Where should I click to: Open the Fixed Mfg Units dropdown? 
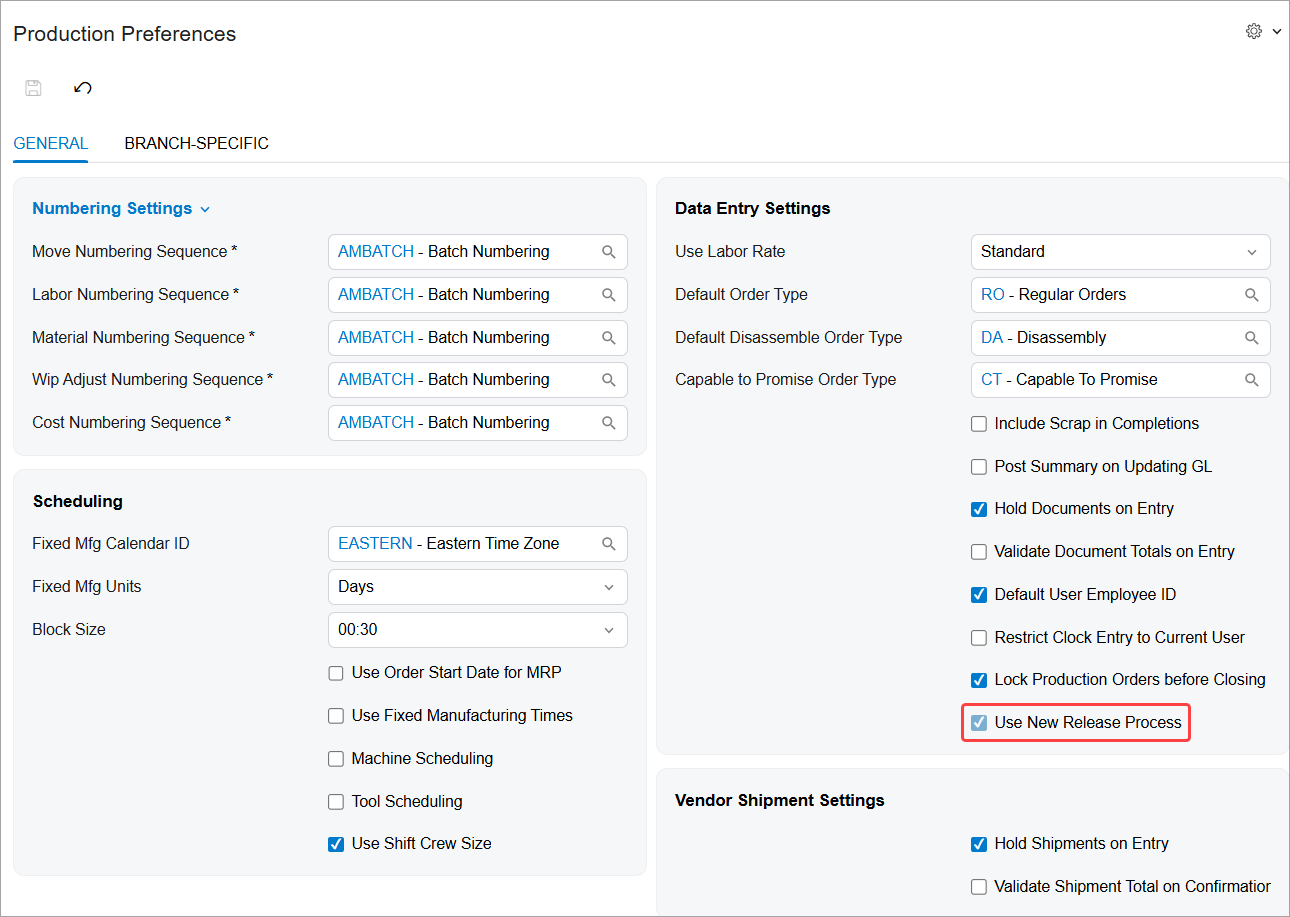coord(477,587)
